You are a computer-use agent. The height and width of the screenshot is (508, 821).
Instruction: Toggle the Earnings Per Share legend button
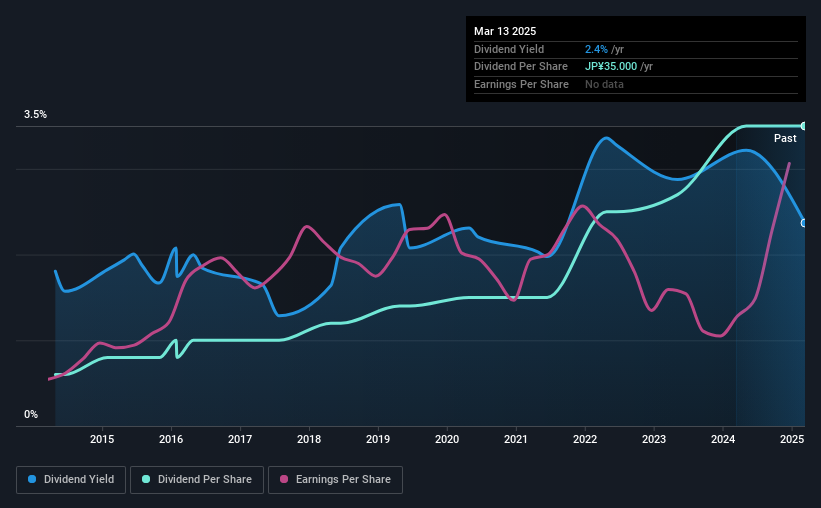coord(335,480)
